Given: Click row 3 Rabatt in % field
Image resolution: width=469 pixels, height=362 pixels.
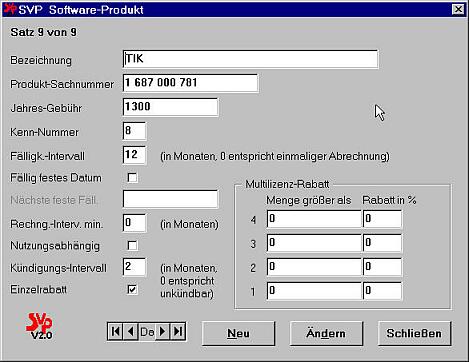Looking at the screenshot, I should (382, 243).
